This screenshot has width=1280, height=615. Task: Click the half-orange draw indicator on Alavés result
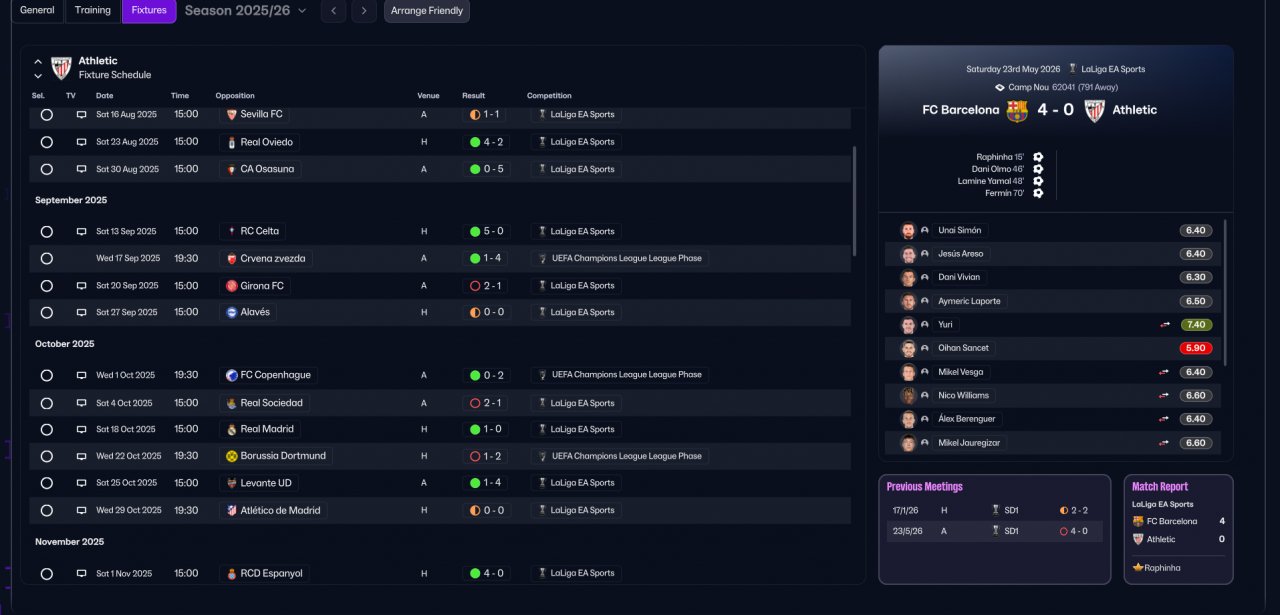(475, 312)
